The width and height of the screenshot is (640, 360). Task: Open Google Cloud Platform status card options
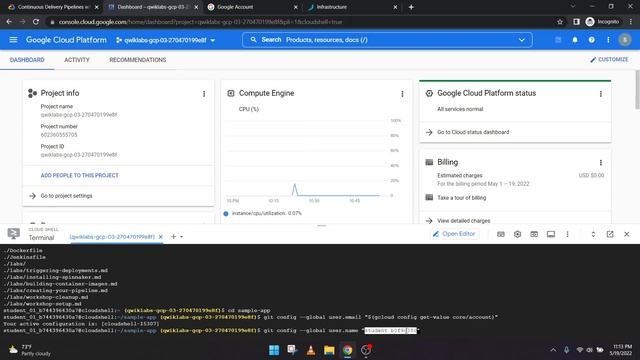tap(601, 94)
